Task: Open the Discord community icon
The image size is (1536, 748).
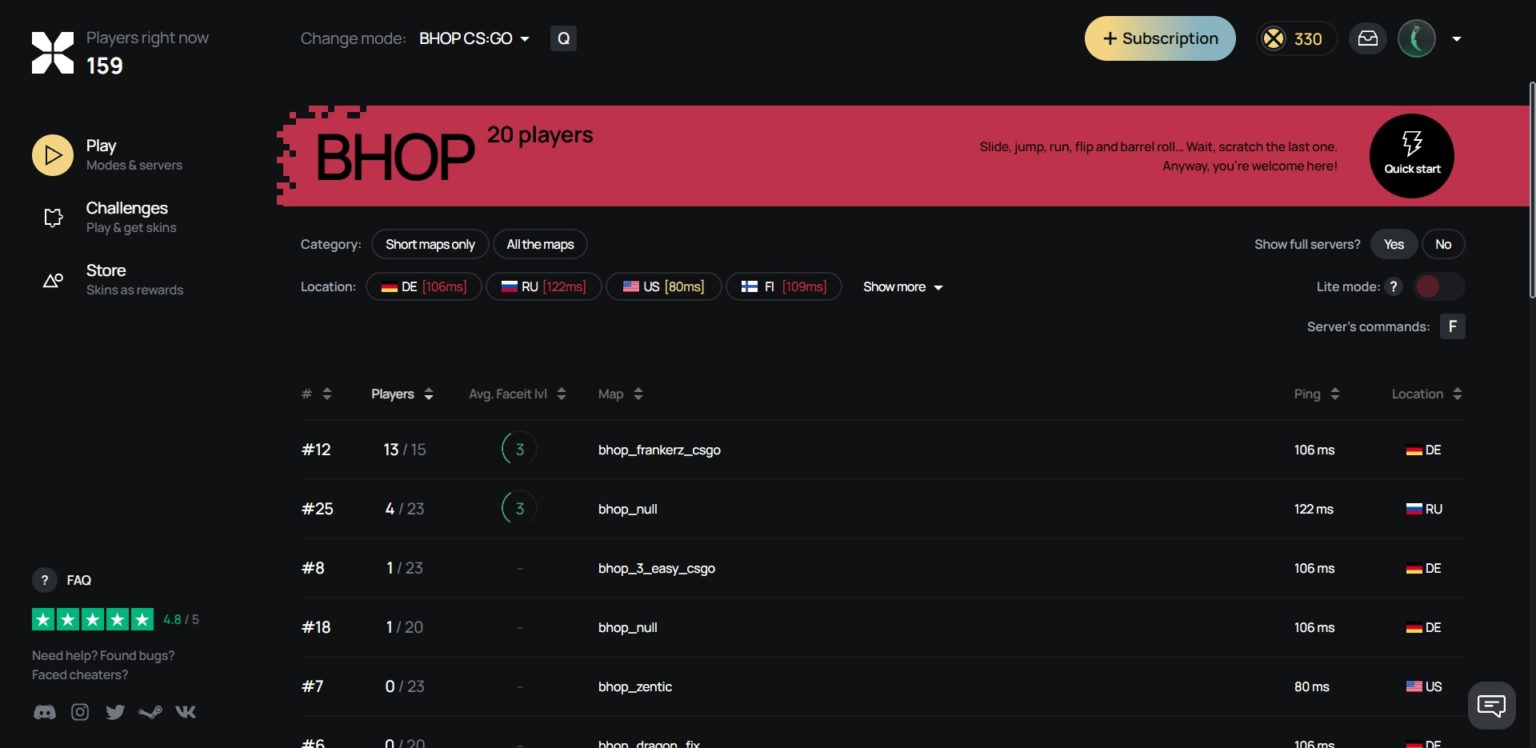Action: (x=44, y=711)
